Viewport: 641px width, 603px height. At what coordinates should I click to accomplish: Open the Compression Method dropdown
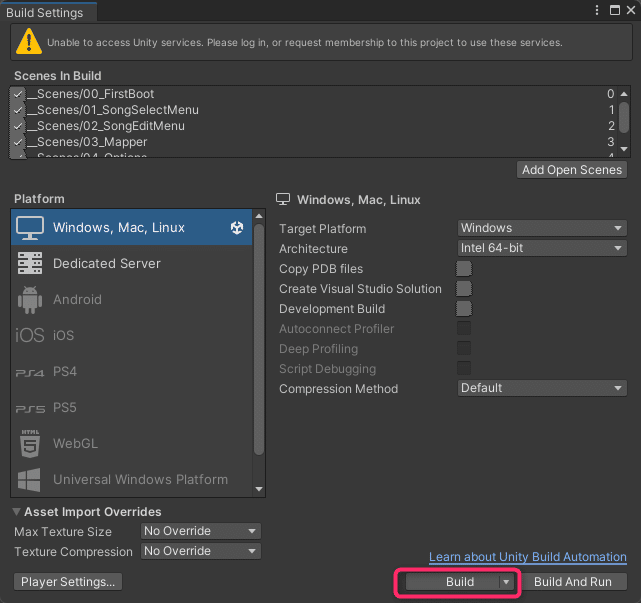point(542,388)
